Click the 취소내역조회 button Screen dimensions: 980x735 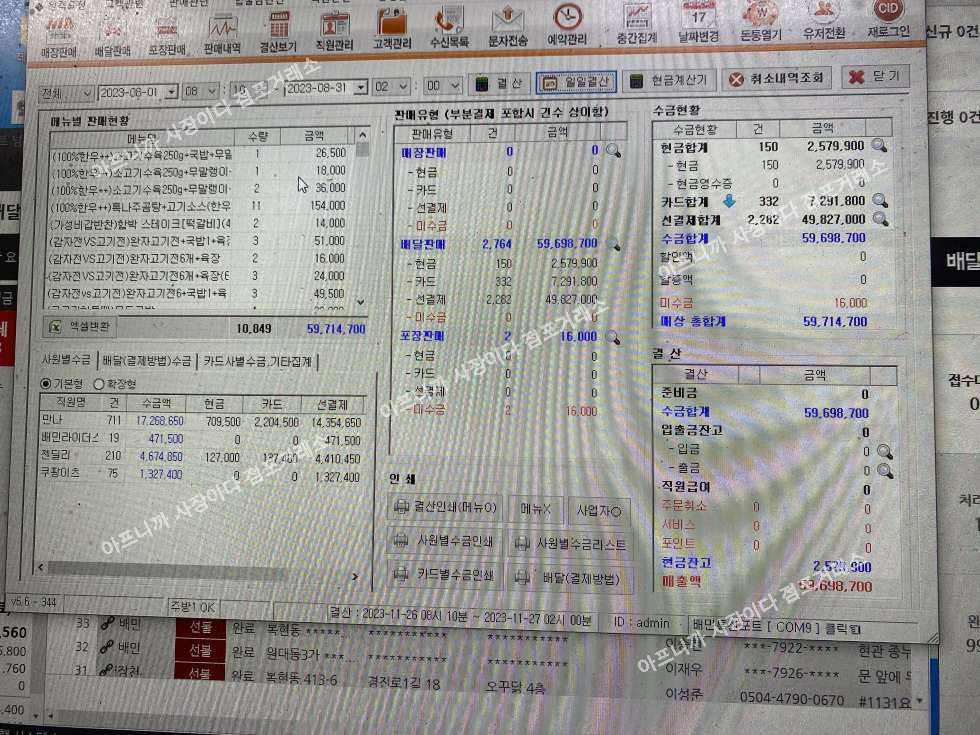click(x=776, y=79)
